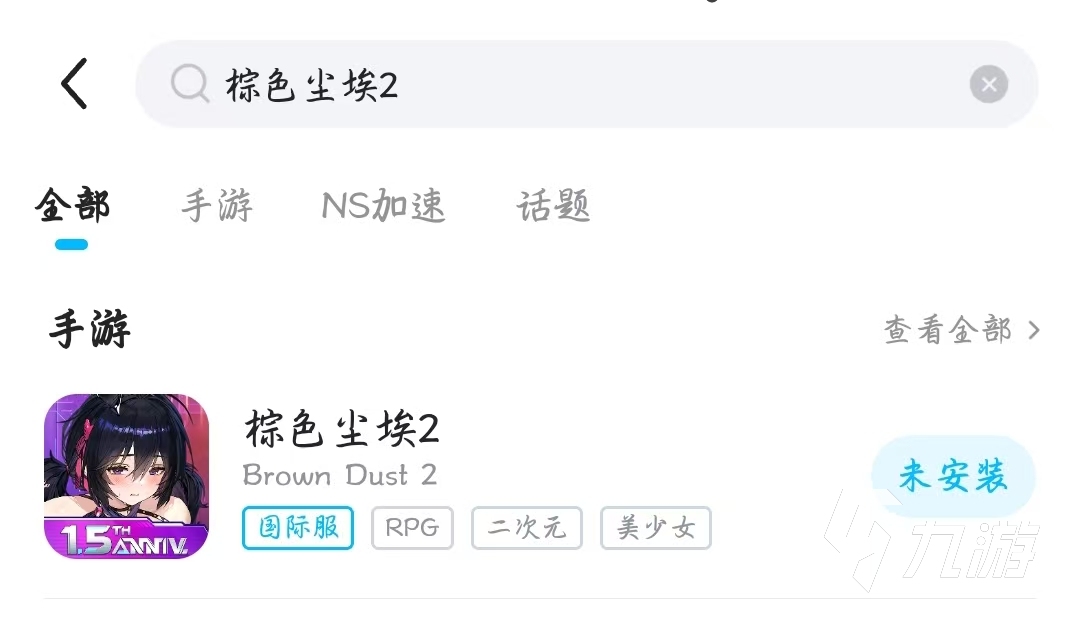The image size is (1080, 623).
Task: Open the NS加速 tab
Action: coord(384,205)
